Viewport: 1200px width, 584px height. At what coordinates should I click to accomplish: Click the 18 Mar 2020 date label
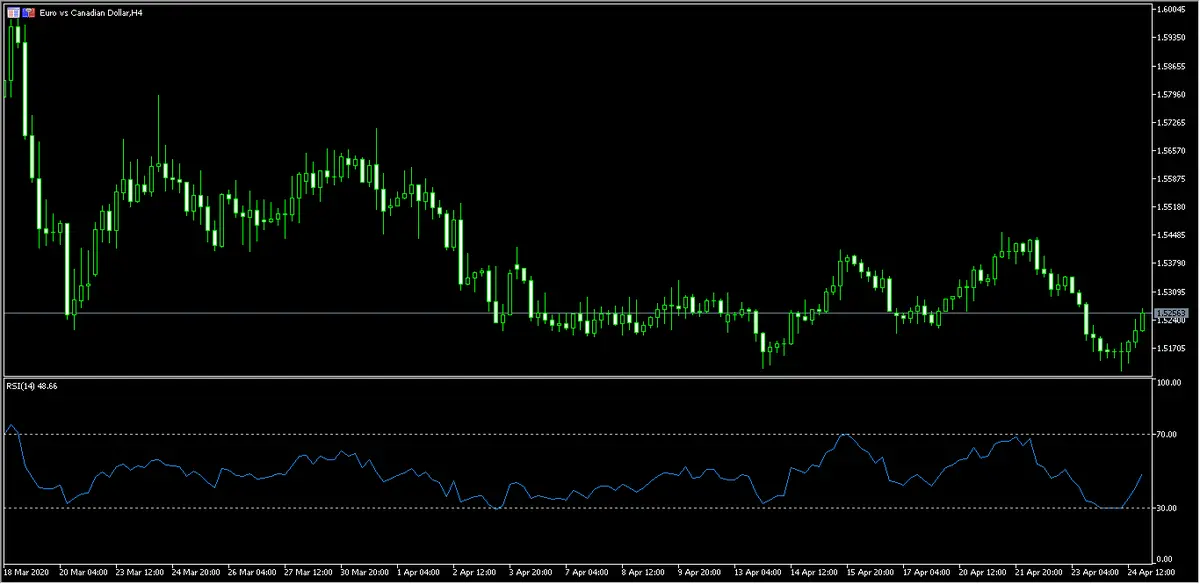coord(27,574)
